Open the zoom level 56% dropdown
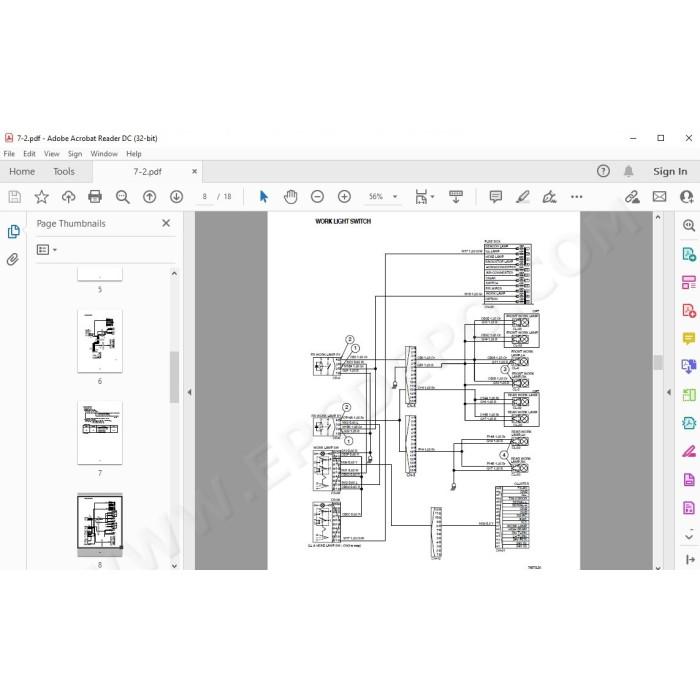Viewport: 700px width, 700px height. (x=395, y=196)
